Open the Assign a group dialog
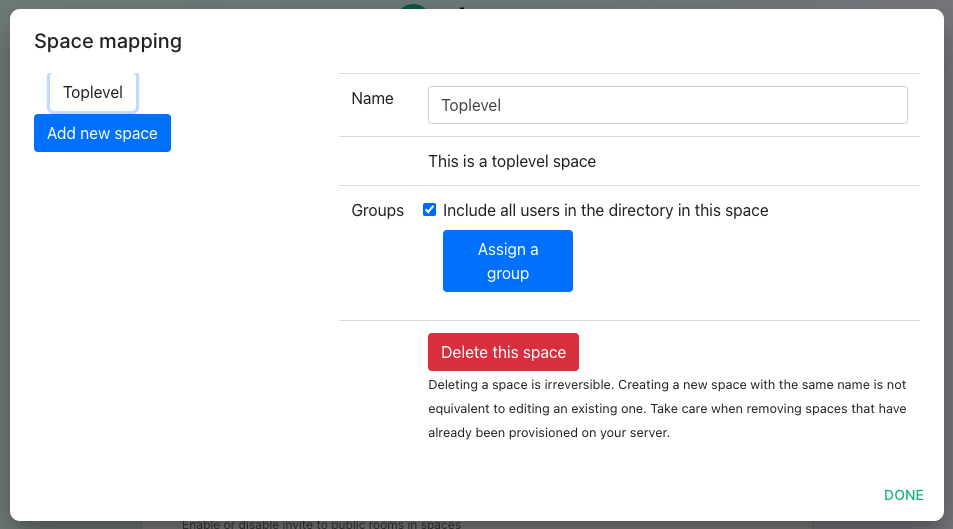 point(507,261)
